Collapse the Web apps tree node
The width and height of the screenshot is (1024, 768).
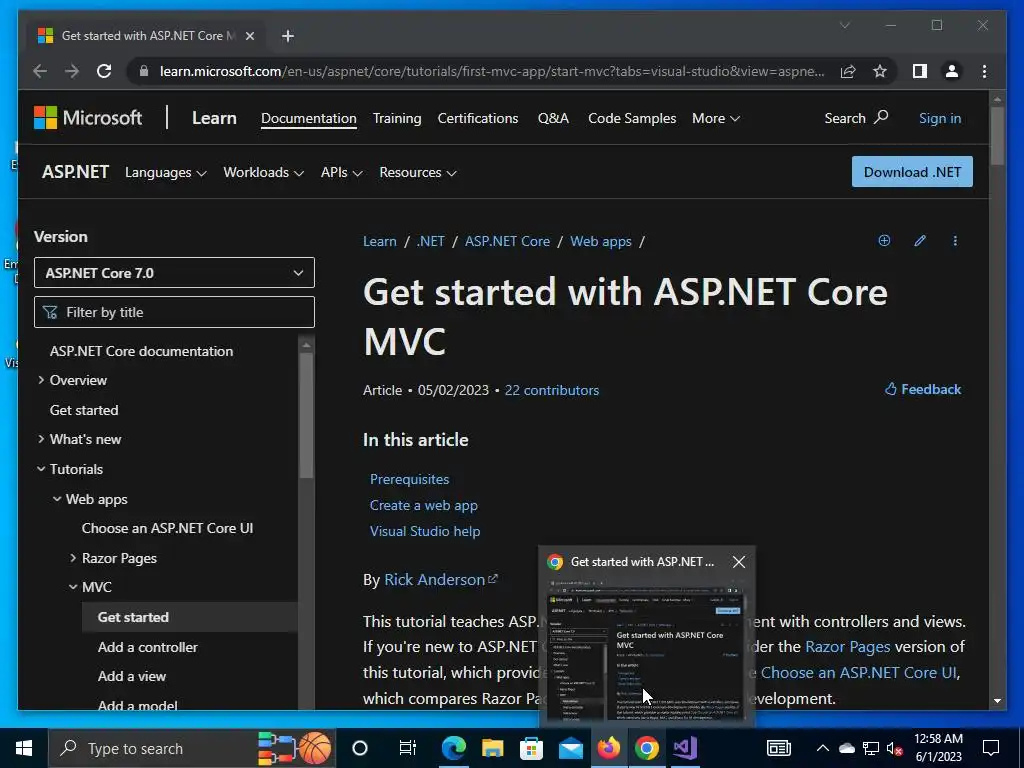pyautogui.click(x=57, y=499)
